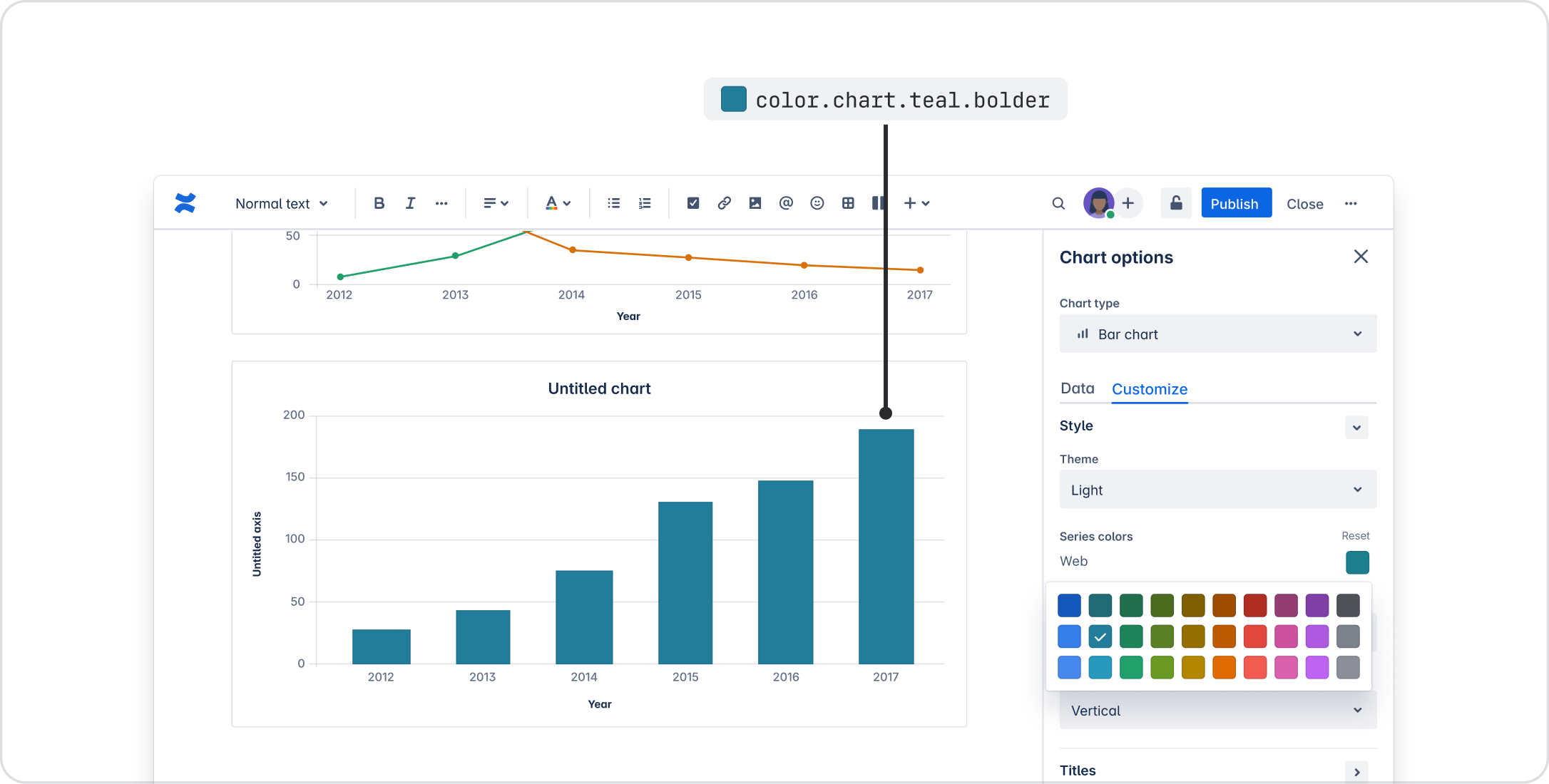Publish the page
Viewport: 1549px width, 784px height.
1236,203
